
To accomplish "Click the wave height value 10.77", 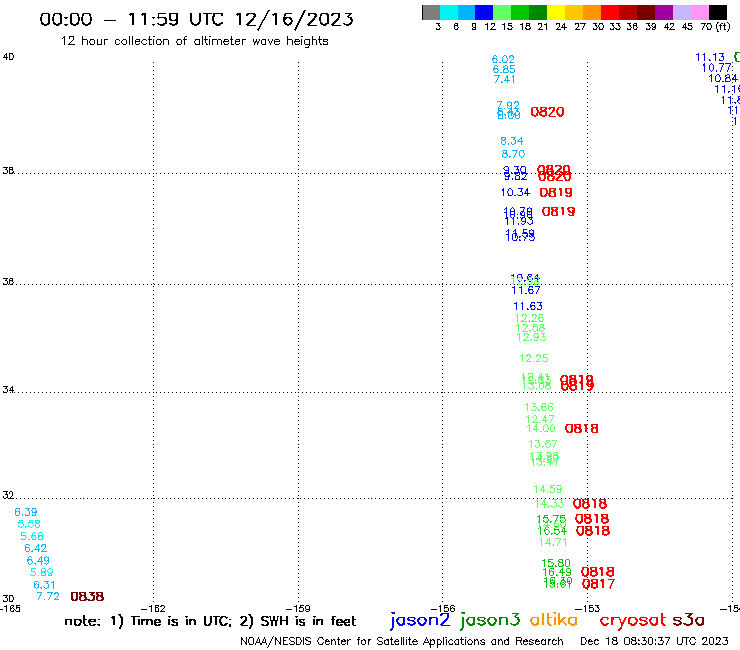I will pyautogui.click(x=717, y=68).
